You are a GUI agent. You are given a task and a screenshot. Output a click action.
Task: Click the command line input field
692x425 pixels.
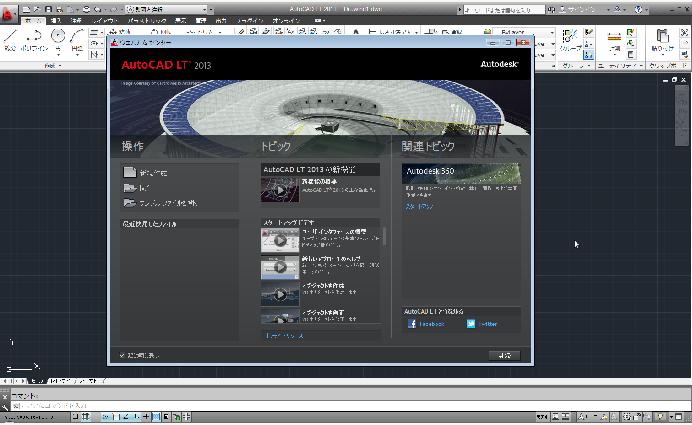349,406
